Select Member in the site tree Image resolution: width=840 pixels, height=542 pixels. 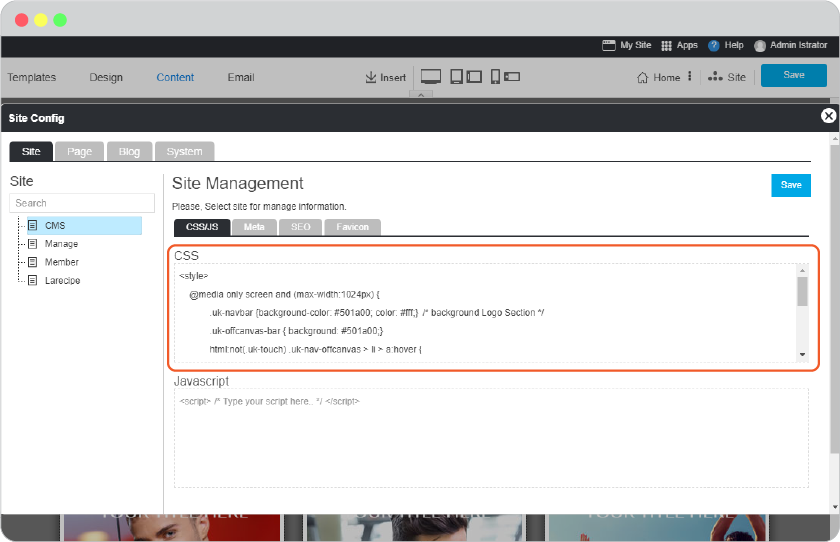pyautogui.click(x=62, y=262)
